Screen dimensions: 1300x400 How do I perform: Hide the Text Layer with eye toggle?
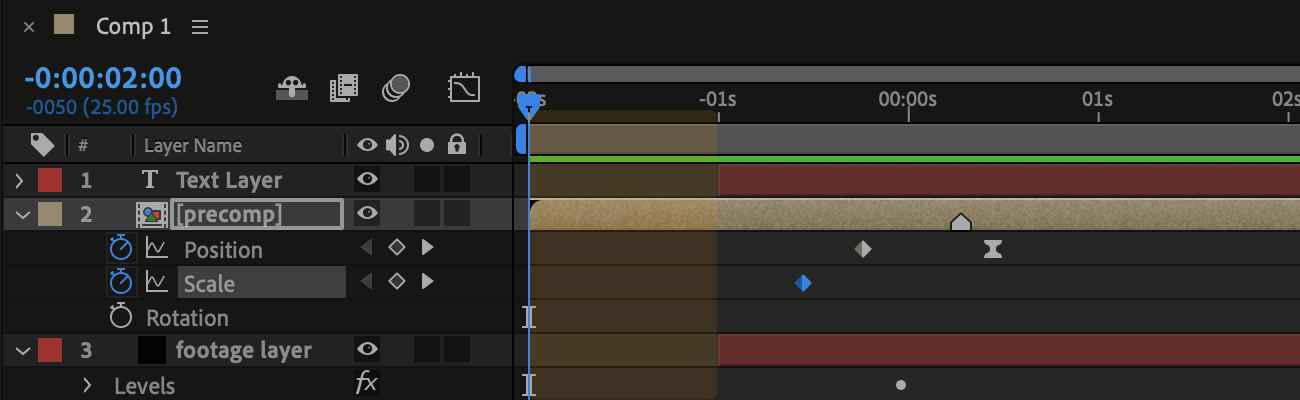pos(368,179)
